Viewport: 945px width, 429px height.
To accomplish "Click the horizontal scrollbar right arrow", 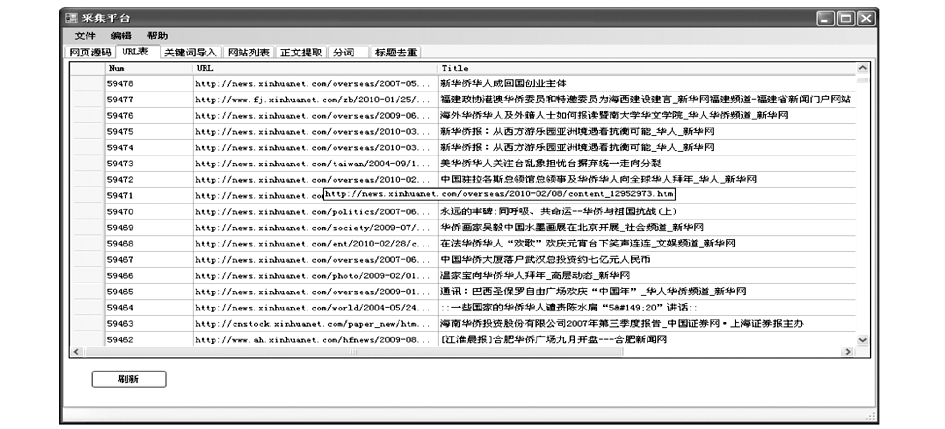I will pos(848,351).
